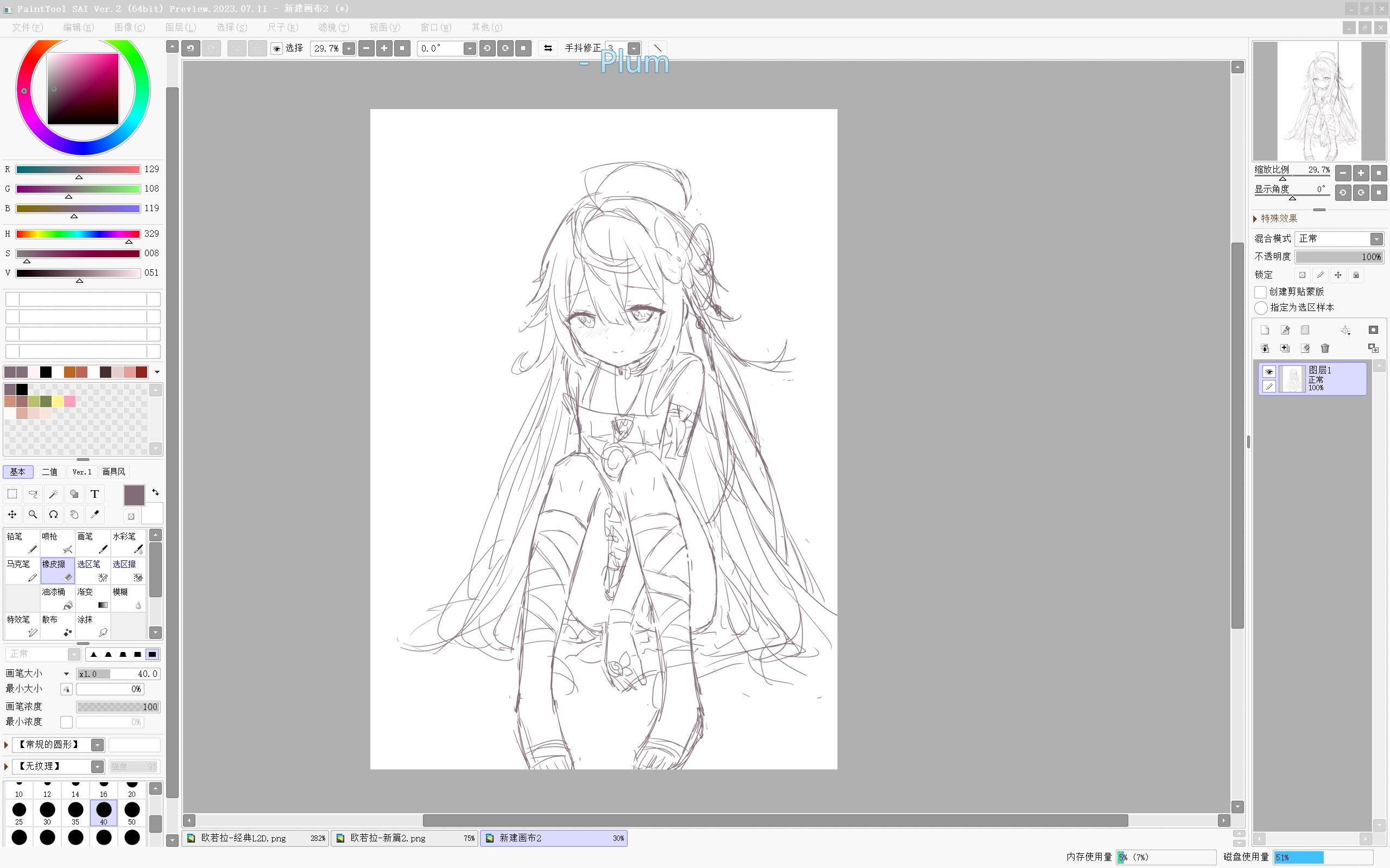Choose the 渐变 gradient tool
The image size is (1390, 868).
point(92,598)
